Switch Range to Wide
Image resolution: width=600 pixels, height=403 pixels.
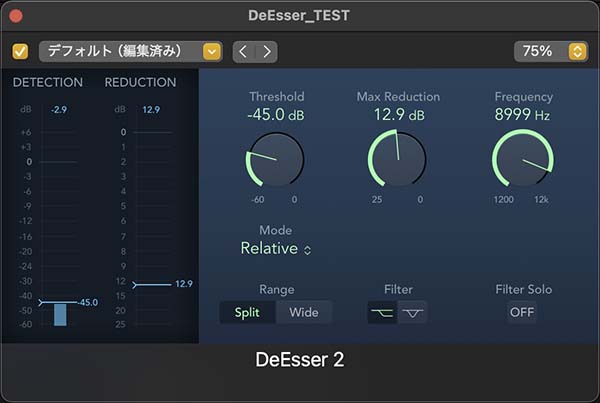coord(304,313)
